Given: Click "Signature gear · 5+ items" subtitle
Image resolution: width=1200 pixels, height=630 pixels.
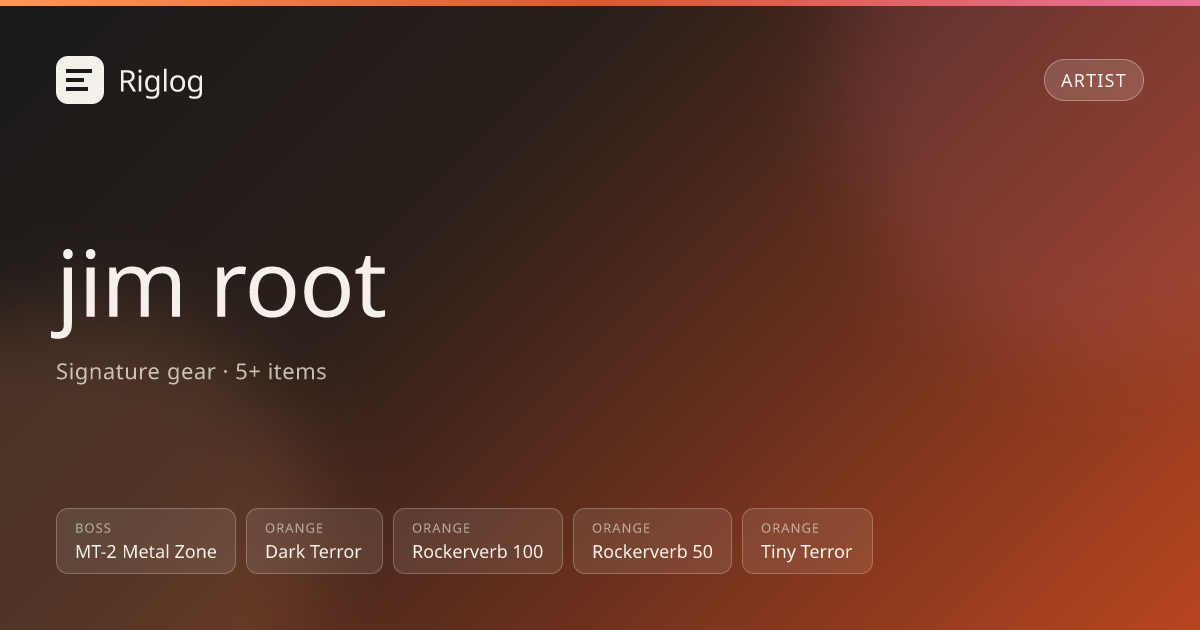Looking at the screenshot, I should 191,371.
